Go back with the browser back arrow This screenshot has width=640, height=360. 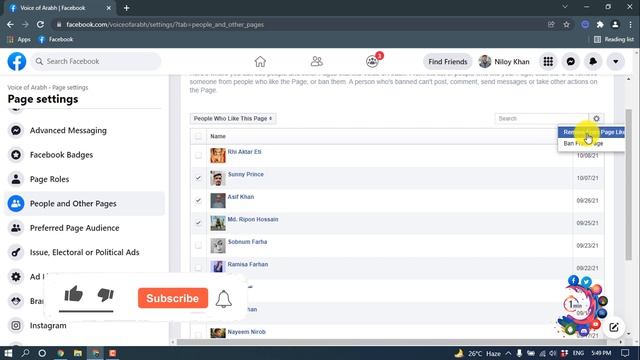pos(10,24)
